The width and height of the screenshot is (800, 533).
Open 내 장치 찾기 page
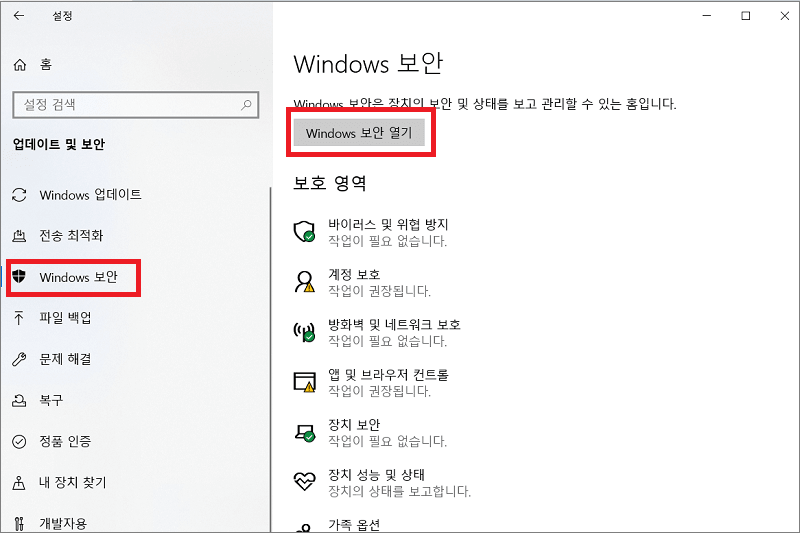tap(73, 483)
